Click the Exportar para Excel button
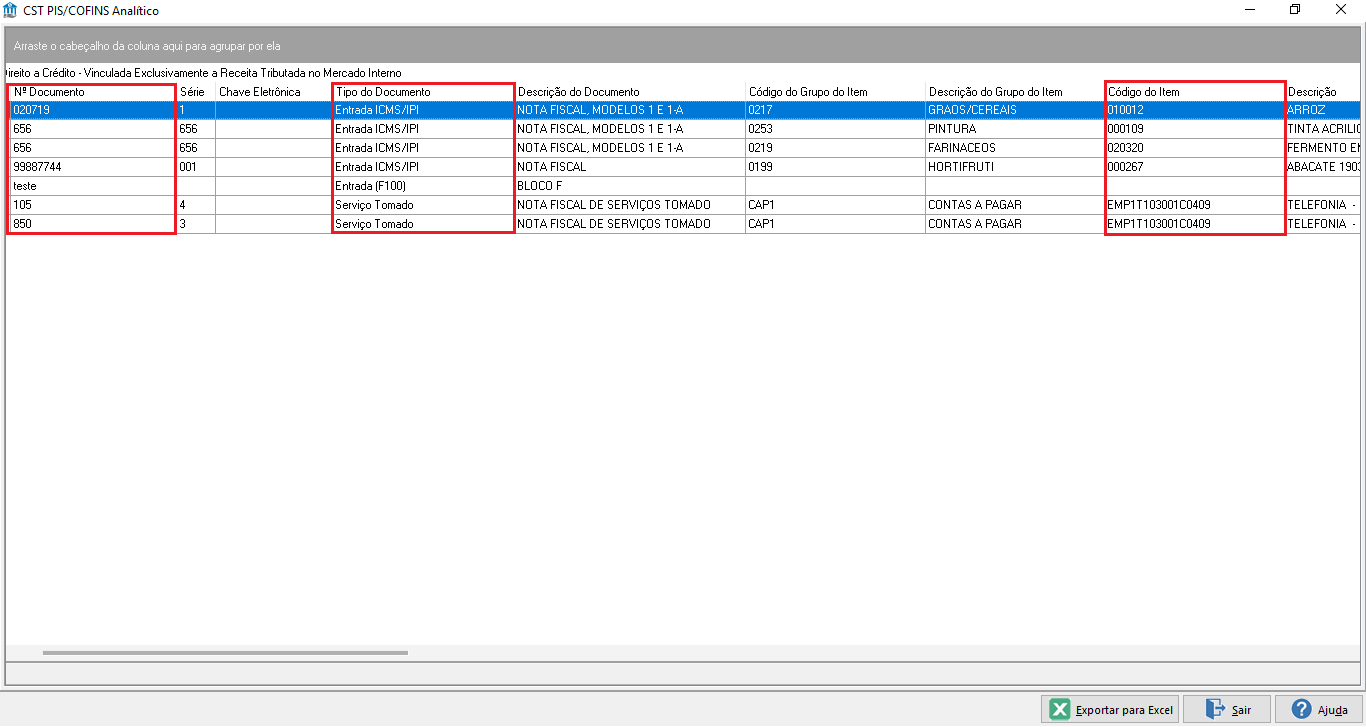This screenshot has height=727, width=1366. click(x=1111, y=709)
